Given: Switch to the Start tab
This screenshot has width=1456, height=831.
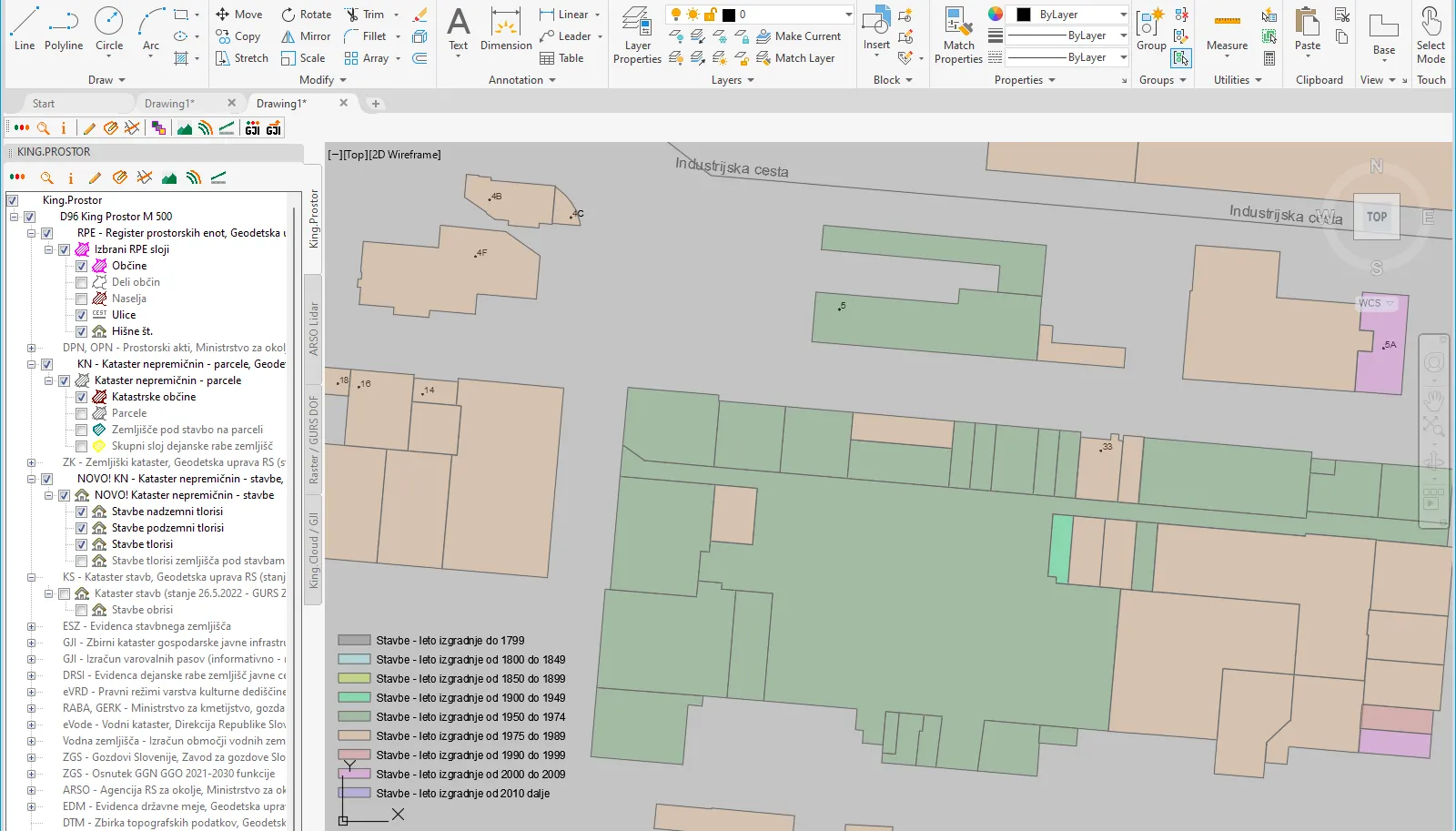Looking at the screenshot, I should (x=44, y=104).
